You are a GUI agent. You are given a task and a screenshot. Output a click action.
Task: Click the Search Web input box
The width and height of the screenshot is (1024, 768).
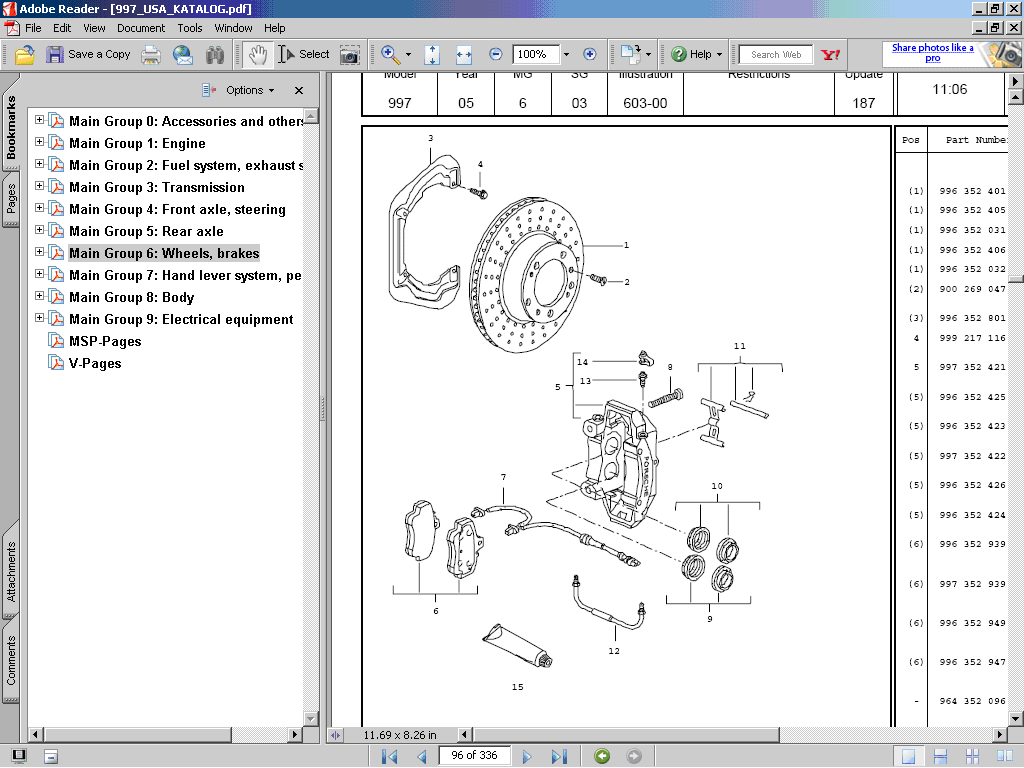pos(775,55)
